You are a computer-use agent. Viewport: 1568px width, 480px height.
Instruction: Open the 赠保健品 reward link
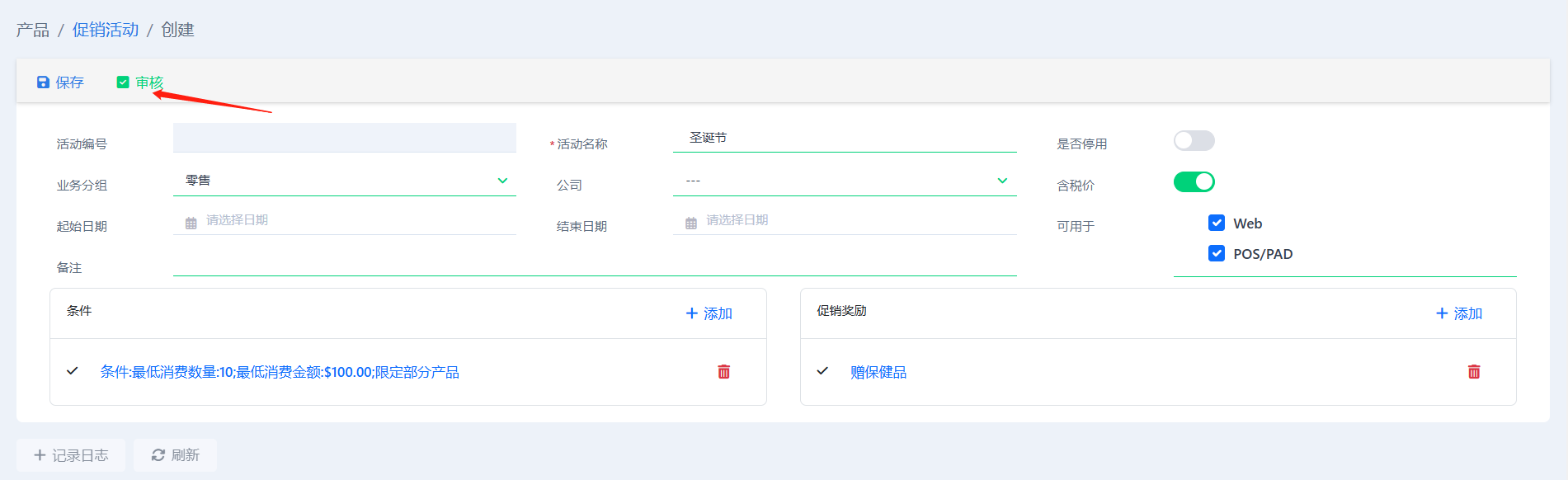pos(878,372)
